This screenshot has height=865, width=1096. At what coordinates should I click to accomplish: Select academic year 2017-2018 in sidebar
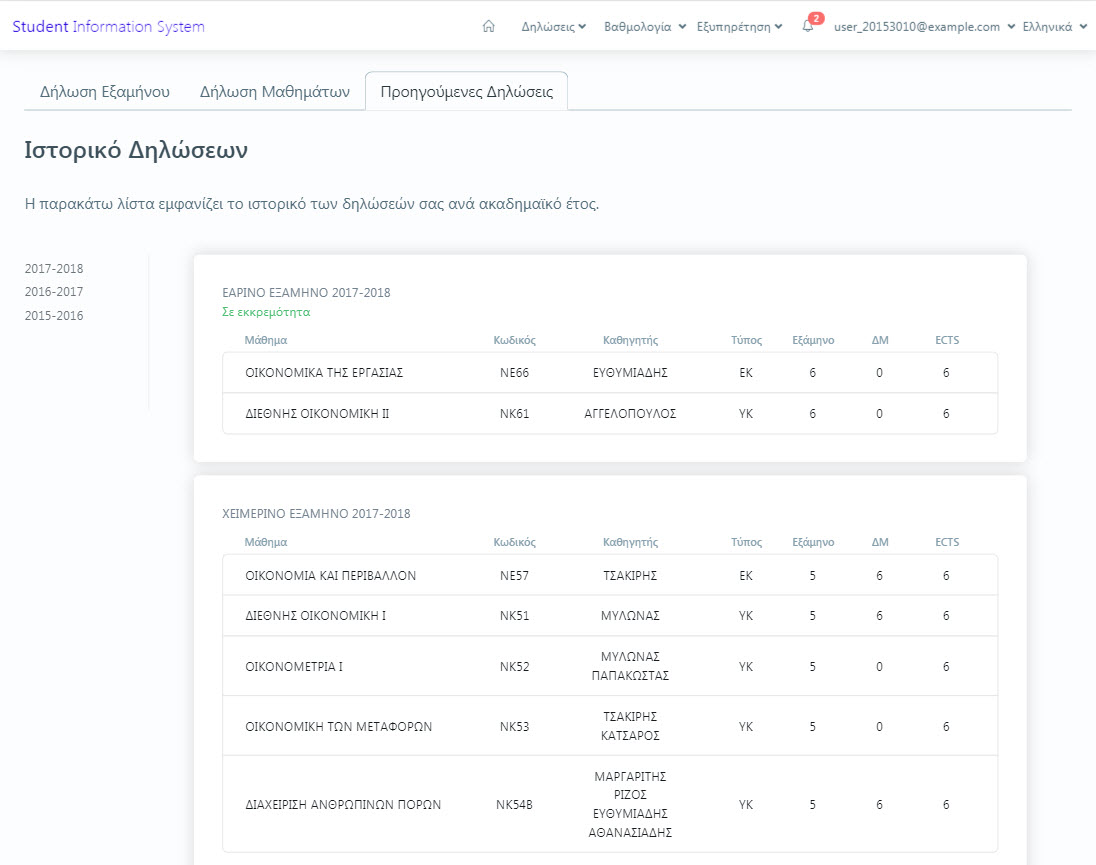(x=54, y=269)
